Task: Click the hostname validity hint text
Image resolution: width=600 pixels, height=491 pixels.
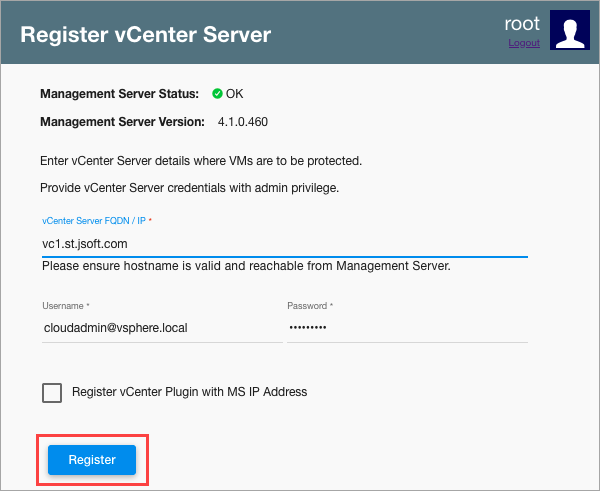Action: pos(246,266)
